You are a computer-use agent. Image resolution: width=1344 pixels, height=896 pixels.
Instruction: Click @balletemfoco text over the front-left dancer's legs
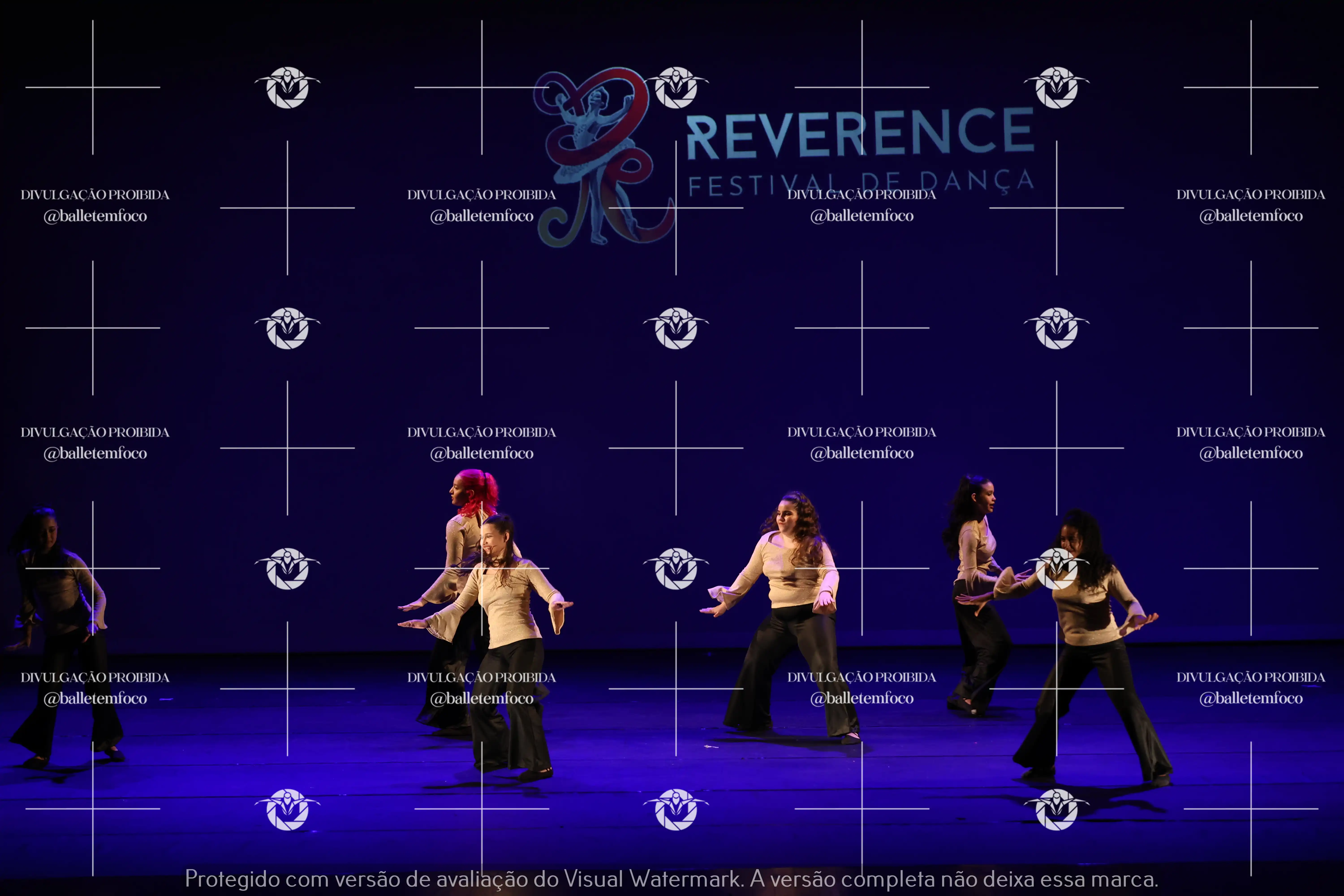tap(482, 698)
